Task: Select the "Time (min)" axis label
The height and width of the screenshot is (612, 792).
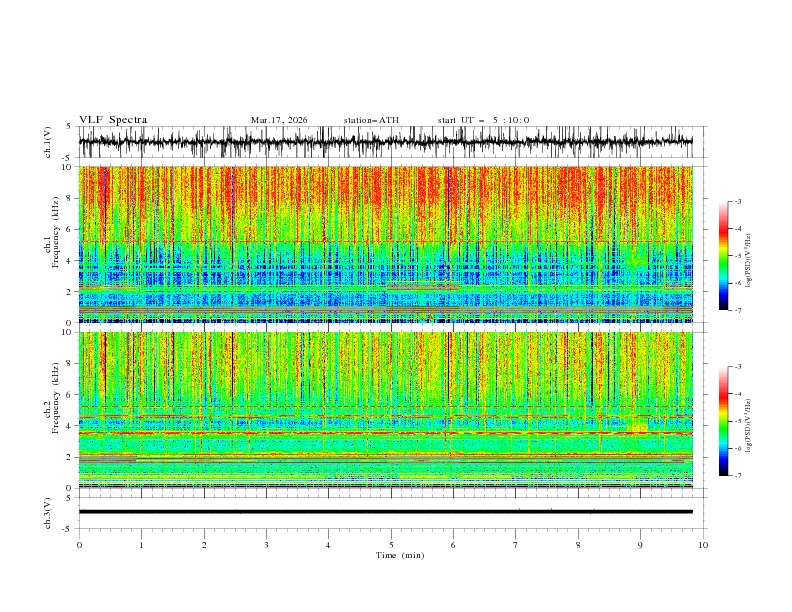Action: click(x=400, y=555)
